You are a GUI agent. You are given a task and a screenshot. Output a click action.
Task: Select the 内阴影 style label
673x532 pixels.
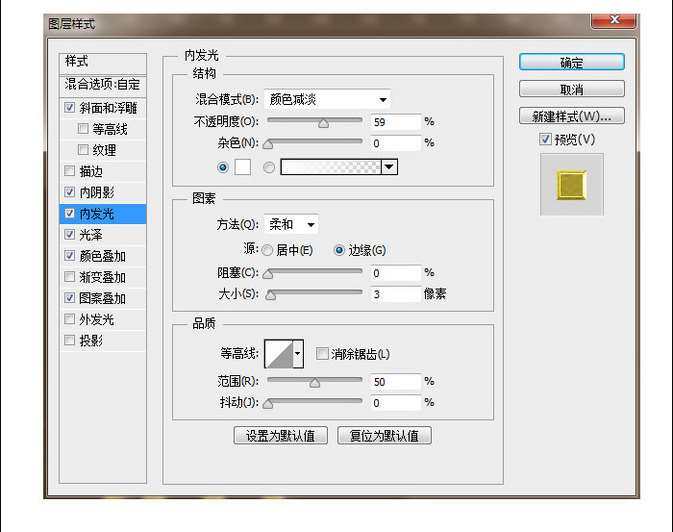[97, 192]
